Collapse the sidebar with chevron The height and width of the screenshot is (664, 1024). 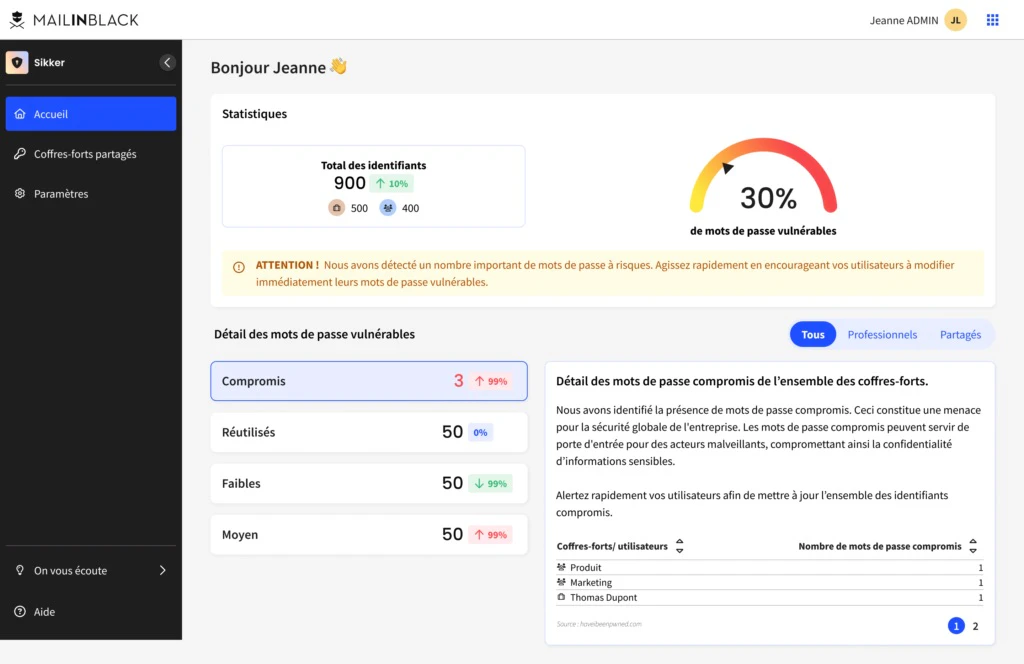coord(167,63)
